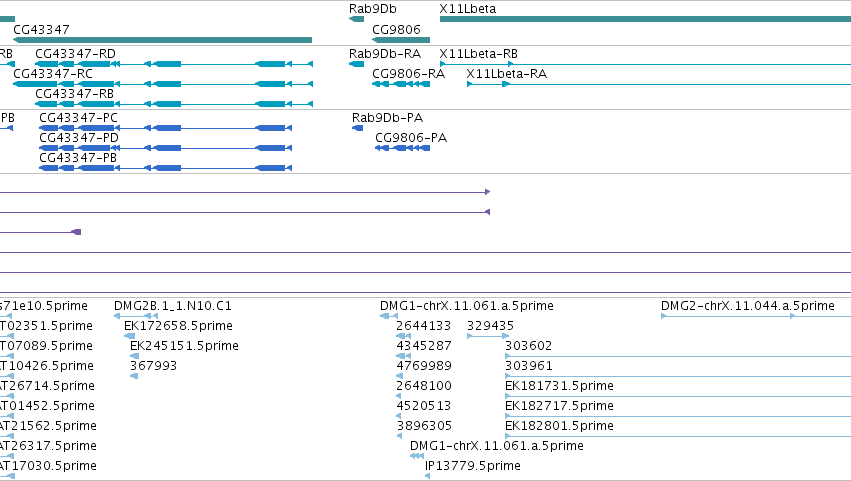The width and height of the screenshot is (851, 481).
Task: Click the 4769989 EST label
Action: coord(424,366)
